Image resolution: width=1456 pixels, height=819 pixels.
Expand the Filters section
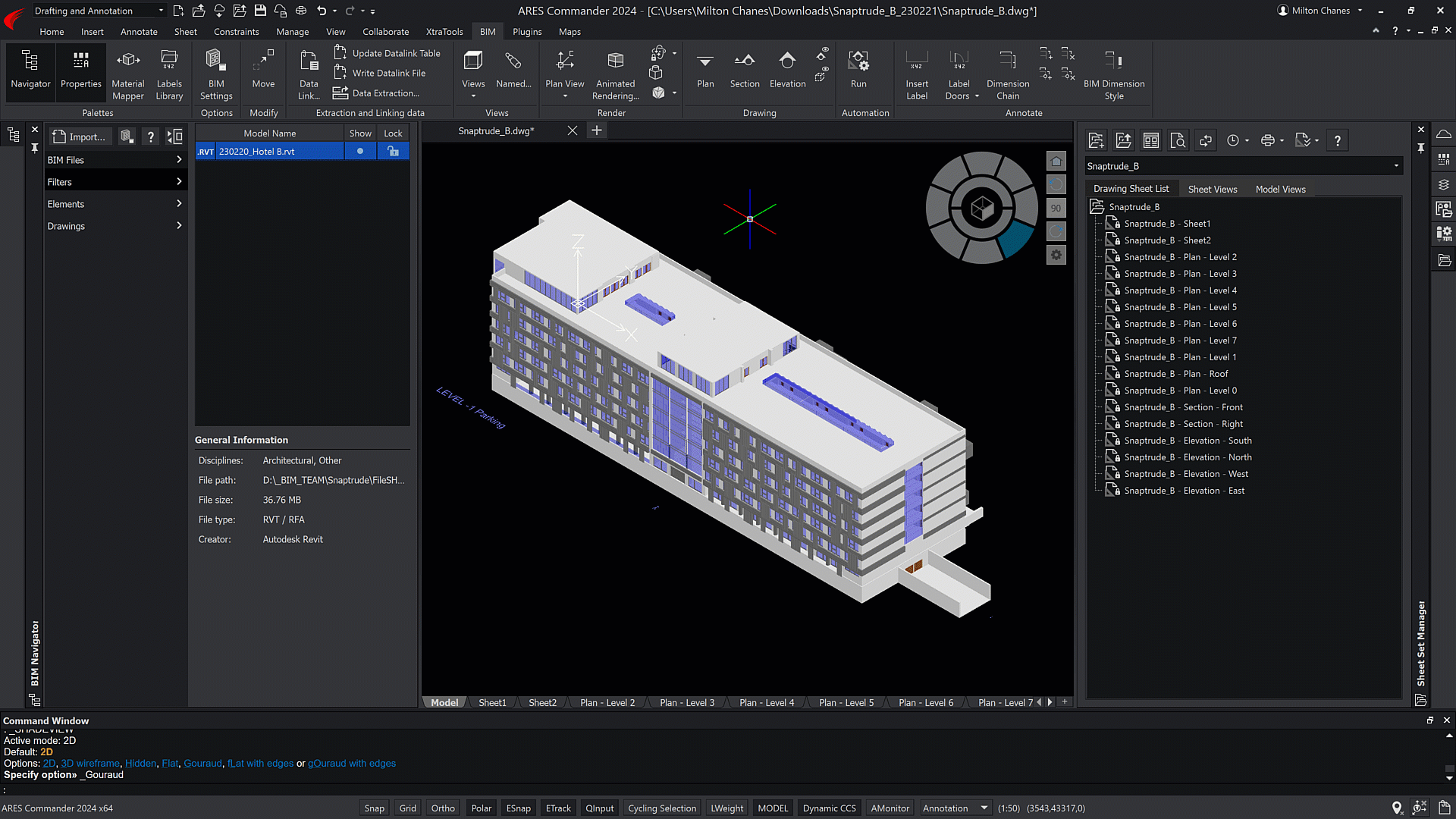pos(115,182)
